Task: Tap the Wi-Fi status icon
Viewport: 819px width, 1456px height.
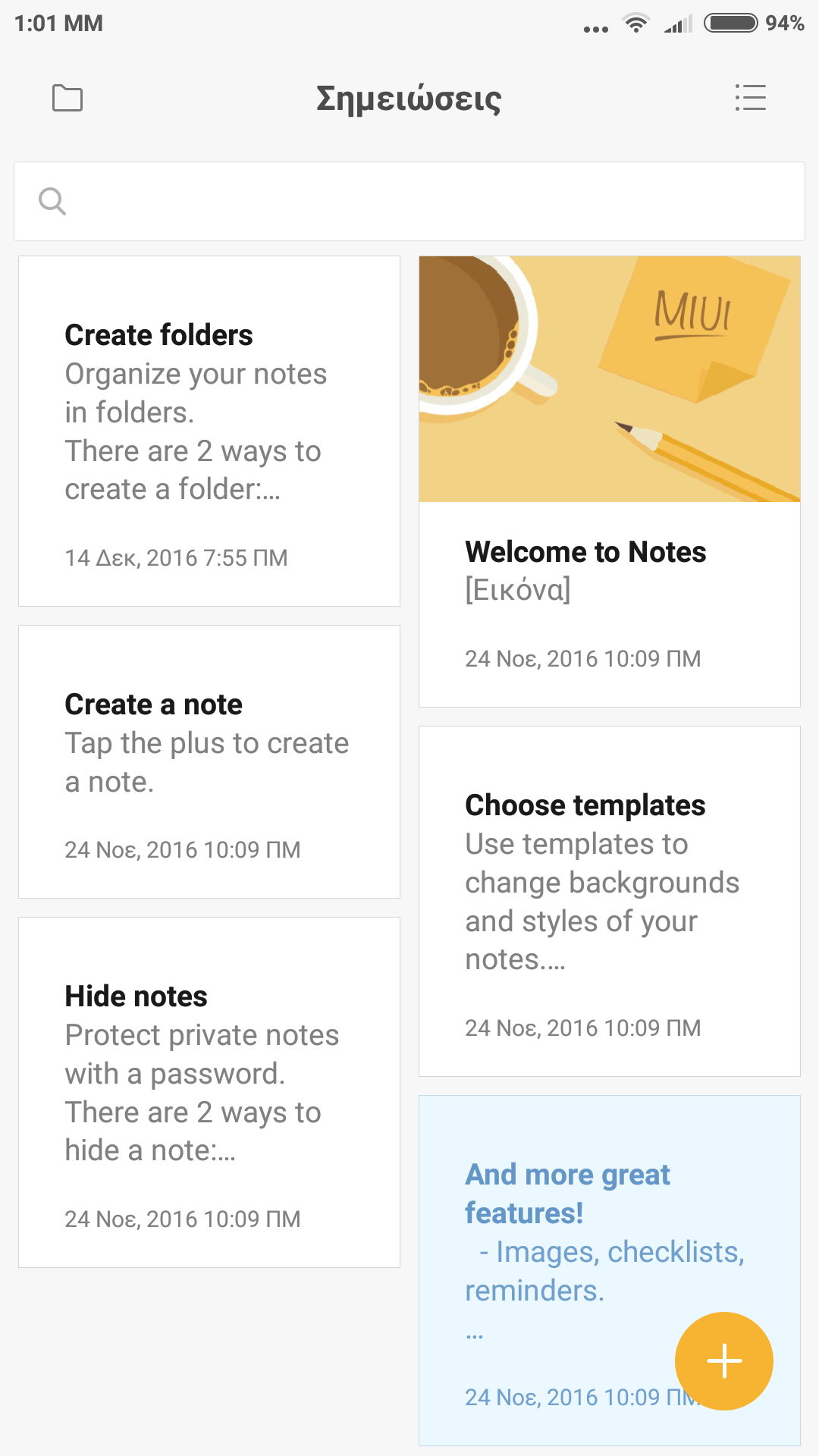Action: pyautogui.click(x=635, y=24)
